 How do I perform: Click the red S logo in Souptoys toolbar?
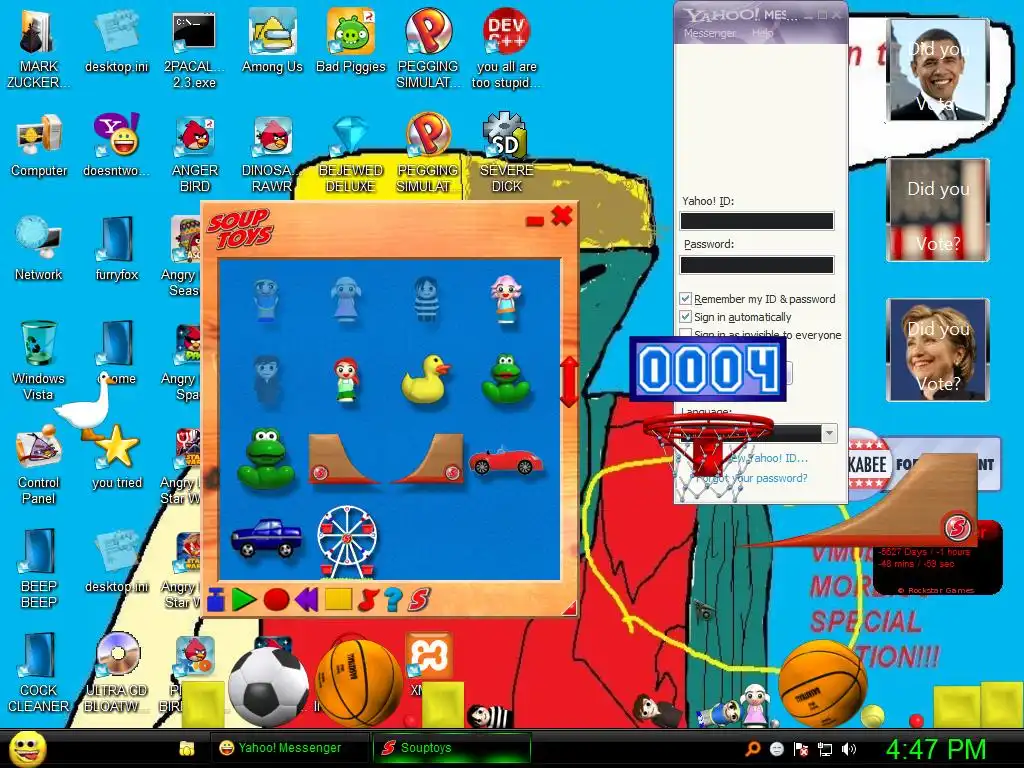(419, 600)
